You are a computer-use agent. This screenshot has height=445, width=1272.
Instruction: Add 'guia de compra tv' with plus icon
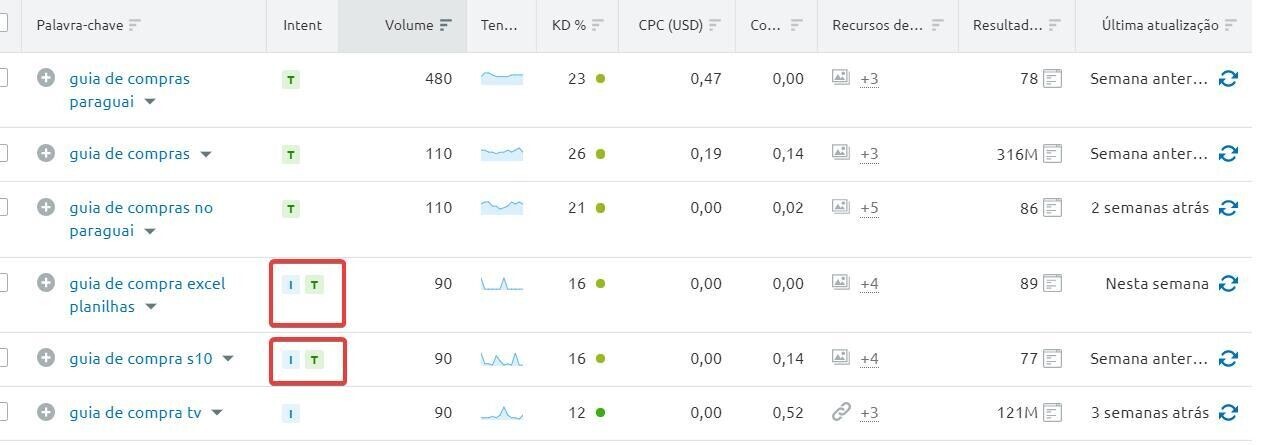(x=46, y=412)
